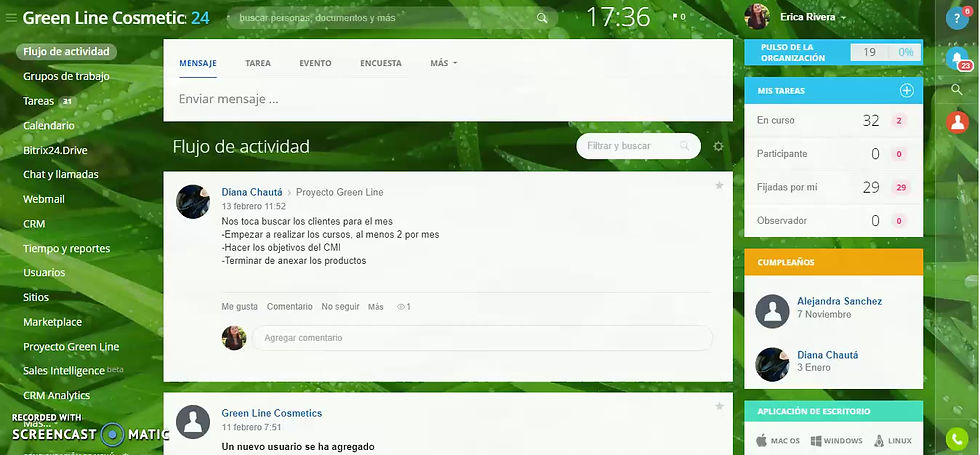Image resolution: width=980 pixels, height=455 pixels.
Task: Expand the MÁS dropdown in post composer
Action: (x=444, y=63)
